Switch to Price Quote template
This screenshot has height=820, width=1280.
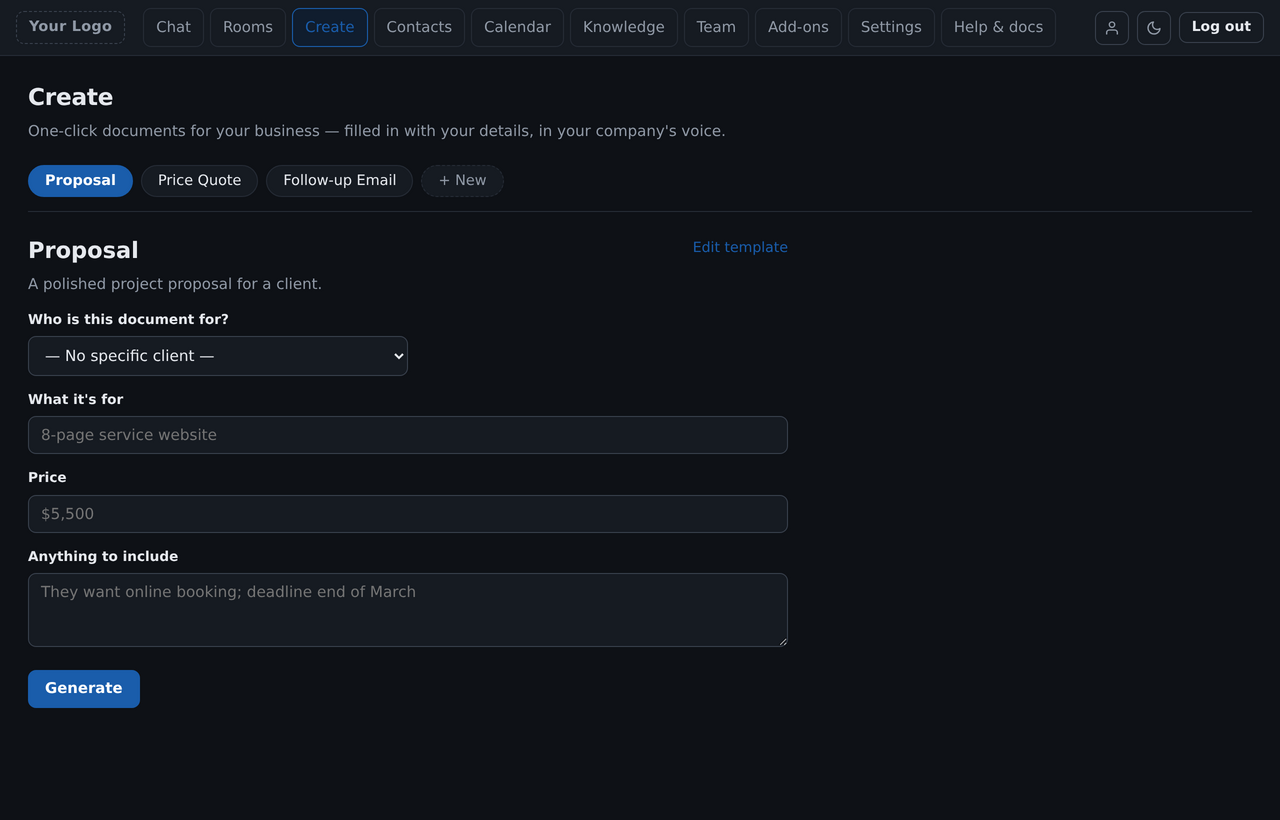point(199,181)
